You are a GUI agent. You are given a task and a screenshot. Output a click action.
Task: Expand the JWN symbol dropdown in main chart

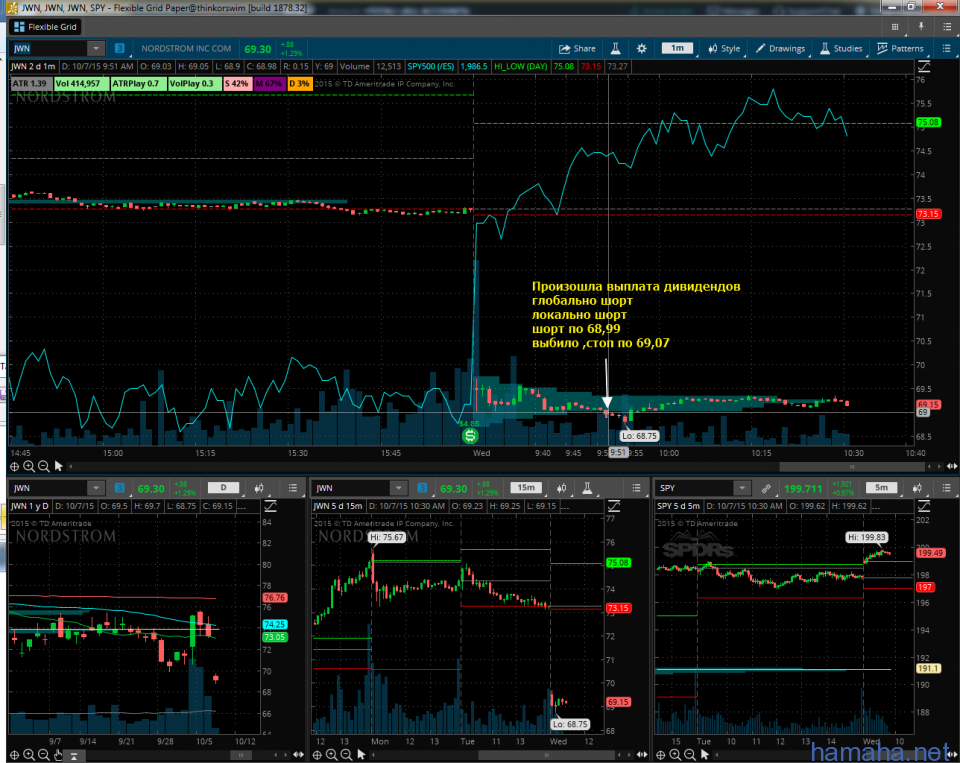[x=96, y=48]
